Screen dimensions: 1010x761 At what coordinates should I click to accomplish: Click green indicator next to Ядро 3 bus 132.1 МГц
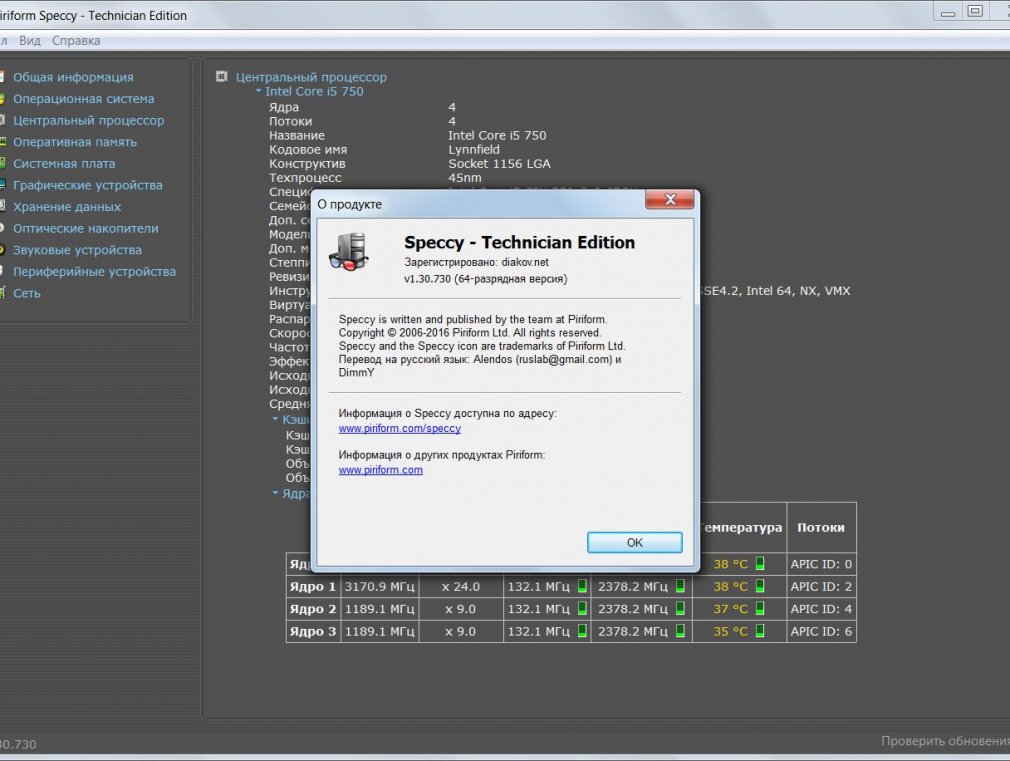tap(582, 631)
